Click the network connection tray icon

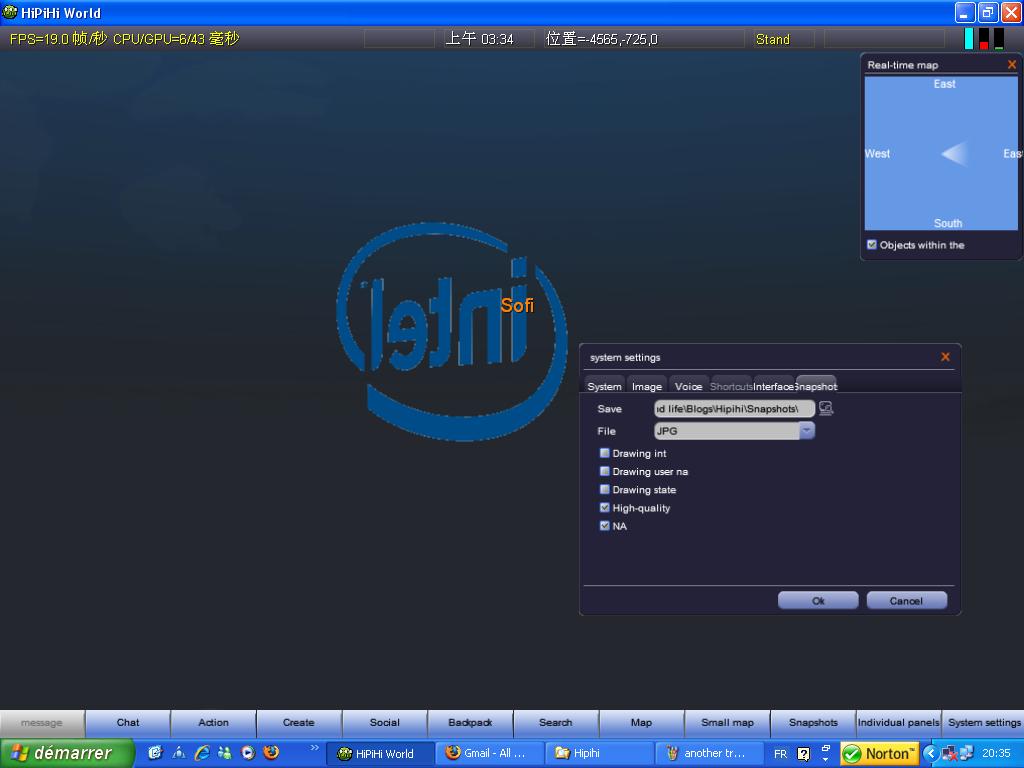[966, 753]
